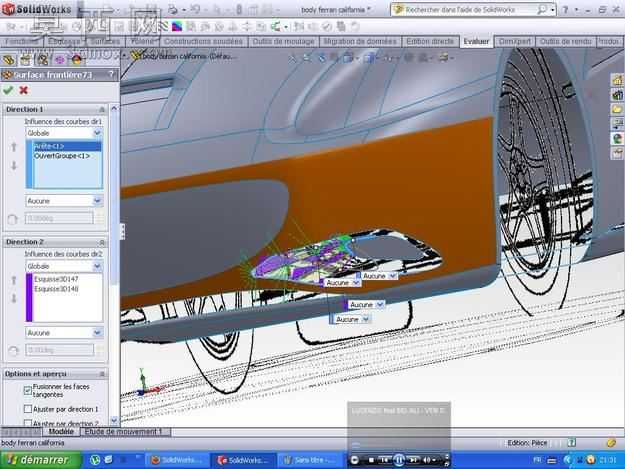Open Etude de mouvement 1 tab
This screenshot has height=469, width=625.
click(x=123, y=432)
